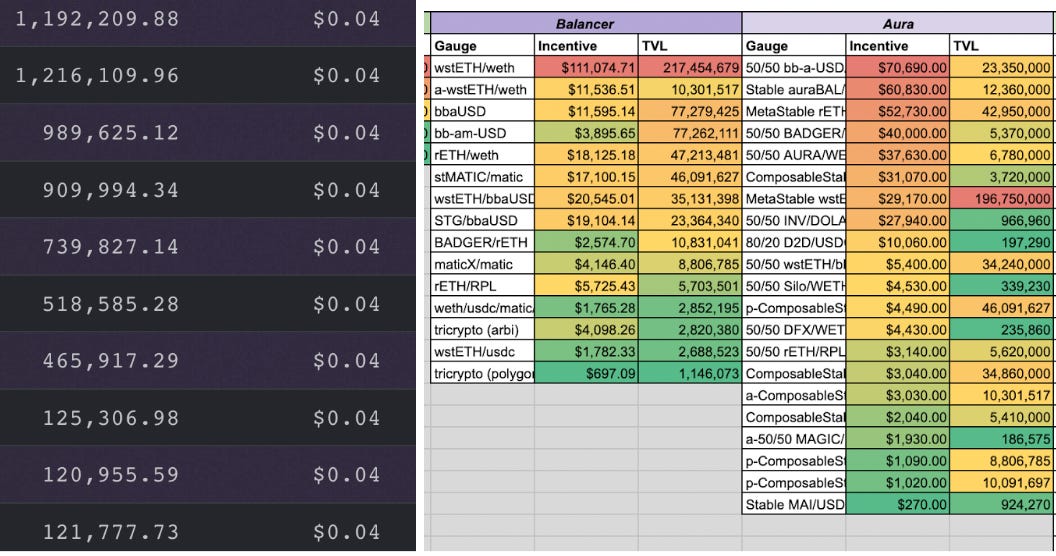Click the 909,994.34 value in dark table
The height and width of the screenshot is (556, 1056).
coord(111,190)
